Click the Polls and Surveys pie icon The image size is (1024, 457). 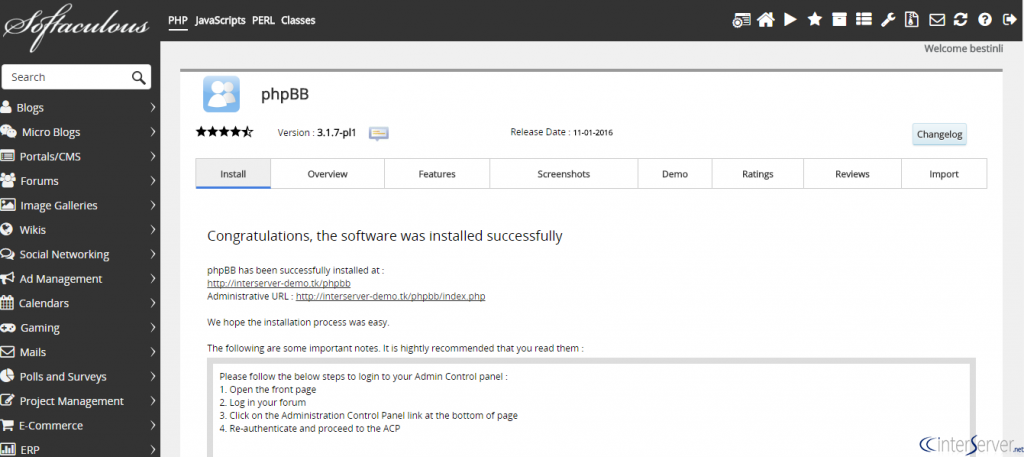(x=7, y=376)
